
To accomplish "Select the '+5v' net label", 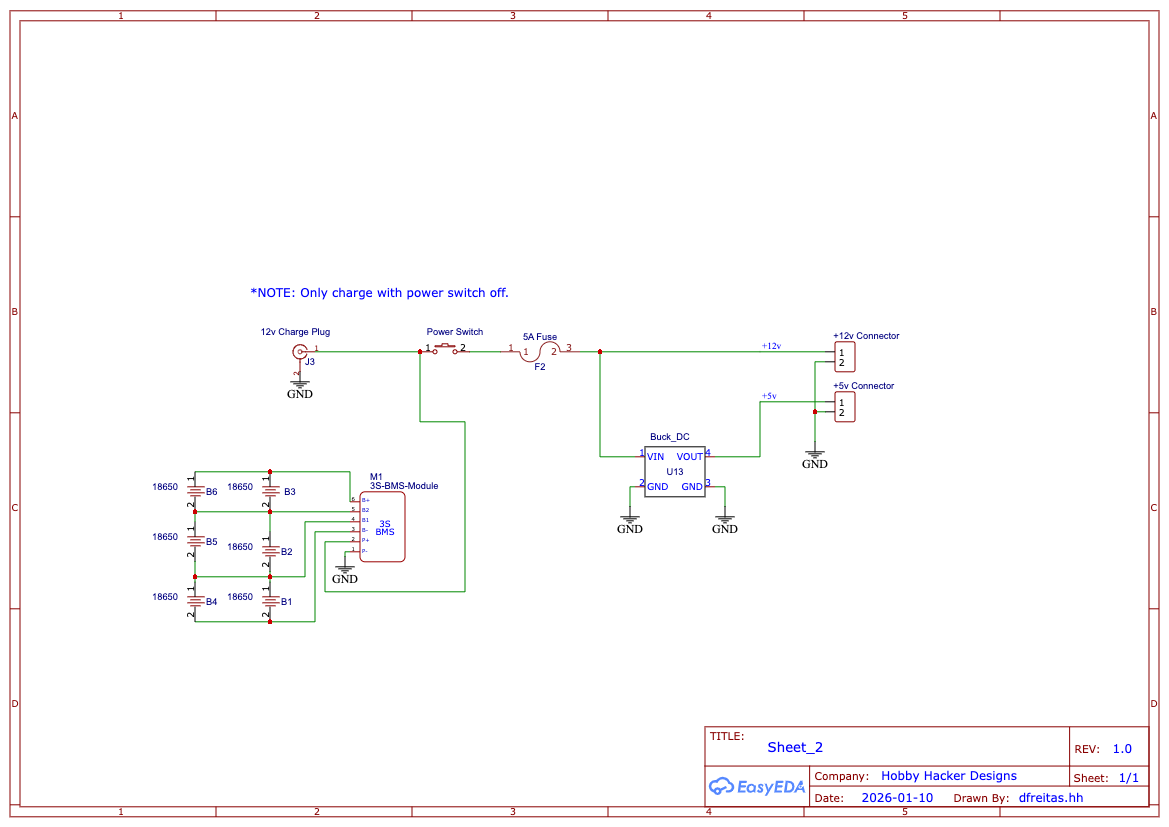I will [x=769, y=396].
